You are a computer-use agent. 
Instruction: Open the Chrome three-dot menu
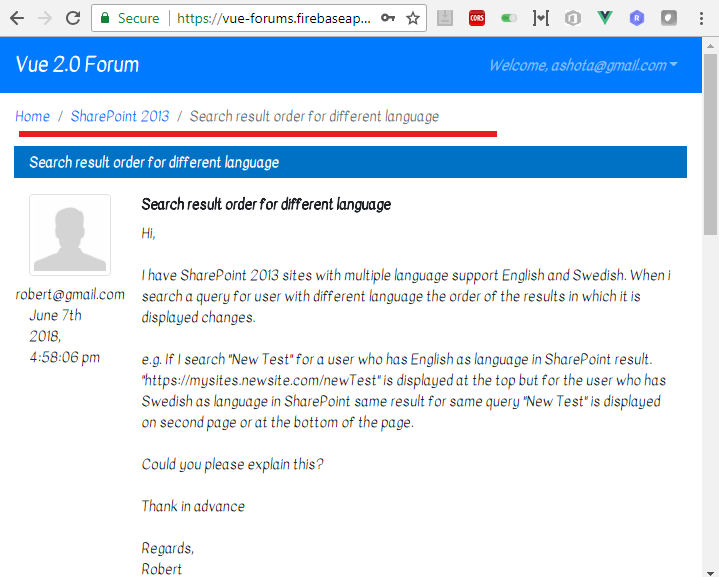pyautogui.click(x=701, y=18)
